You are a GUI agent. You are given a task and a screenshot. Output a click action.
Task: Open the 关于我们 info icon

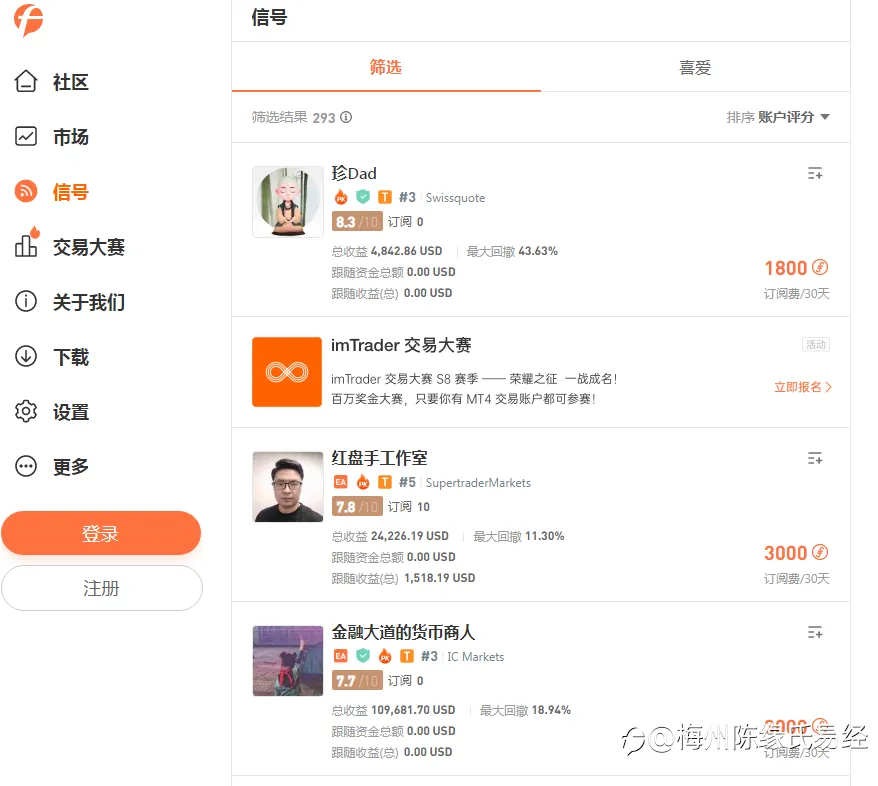pos(26,301)
